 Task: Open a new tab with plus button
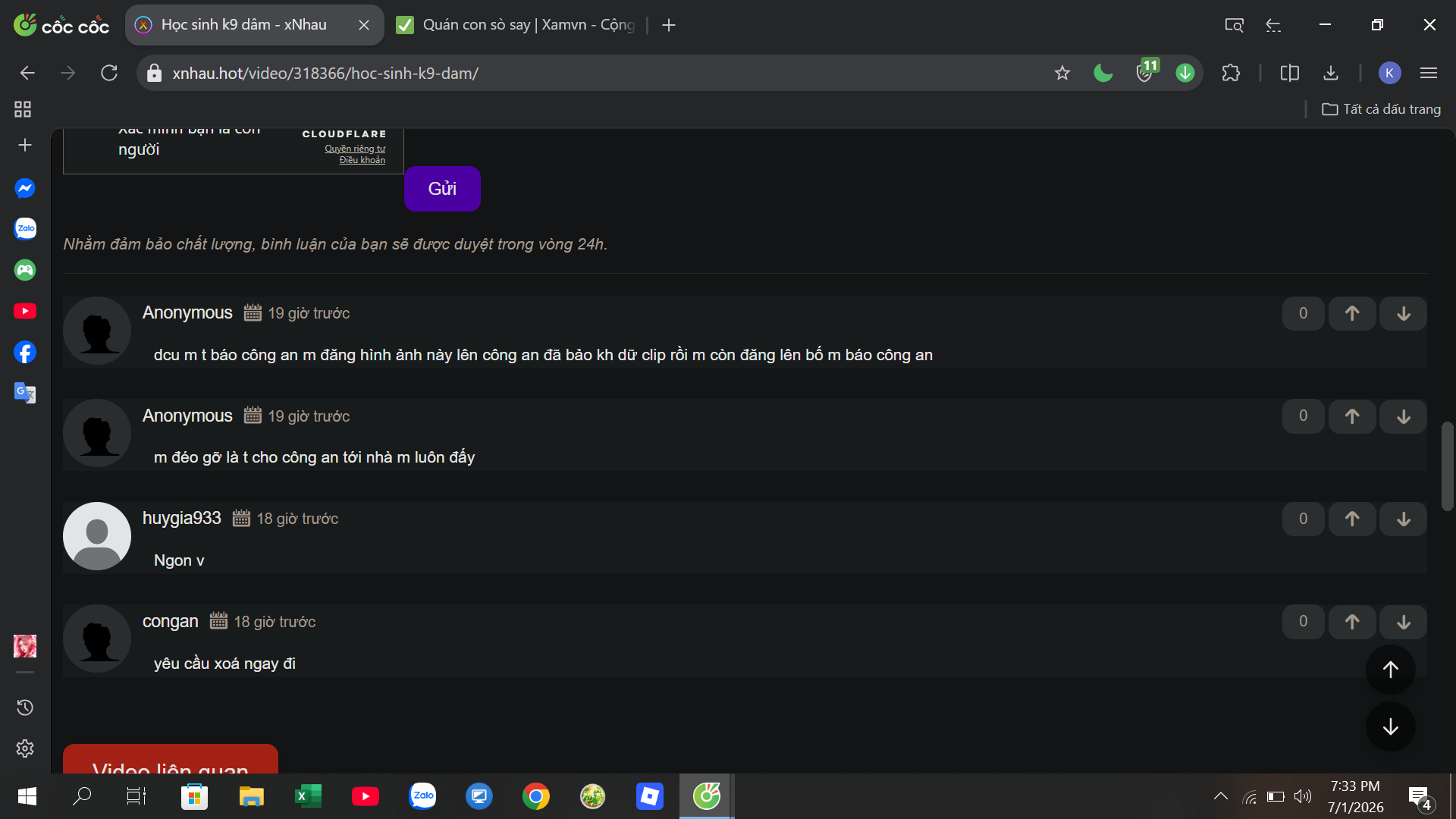click(669, 25)
